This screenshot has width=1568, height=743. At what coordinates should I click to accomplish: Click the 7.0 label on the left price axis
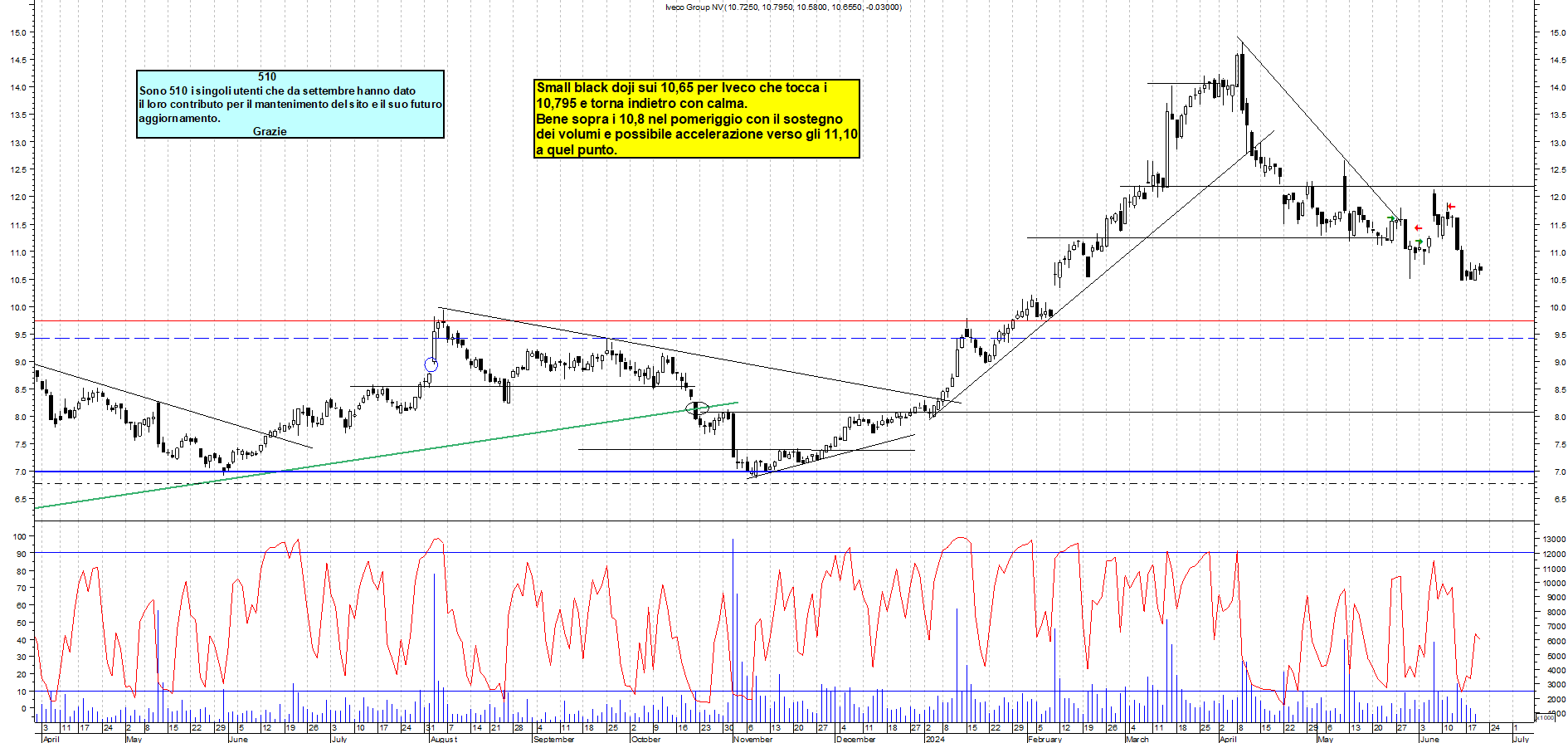pos(17,472)
